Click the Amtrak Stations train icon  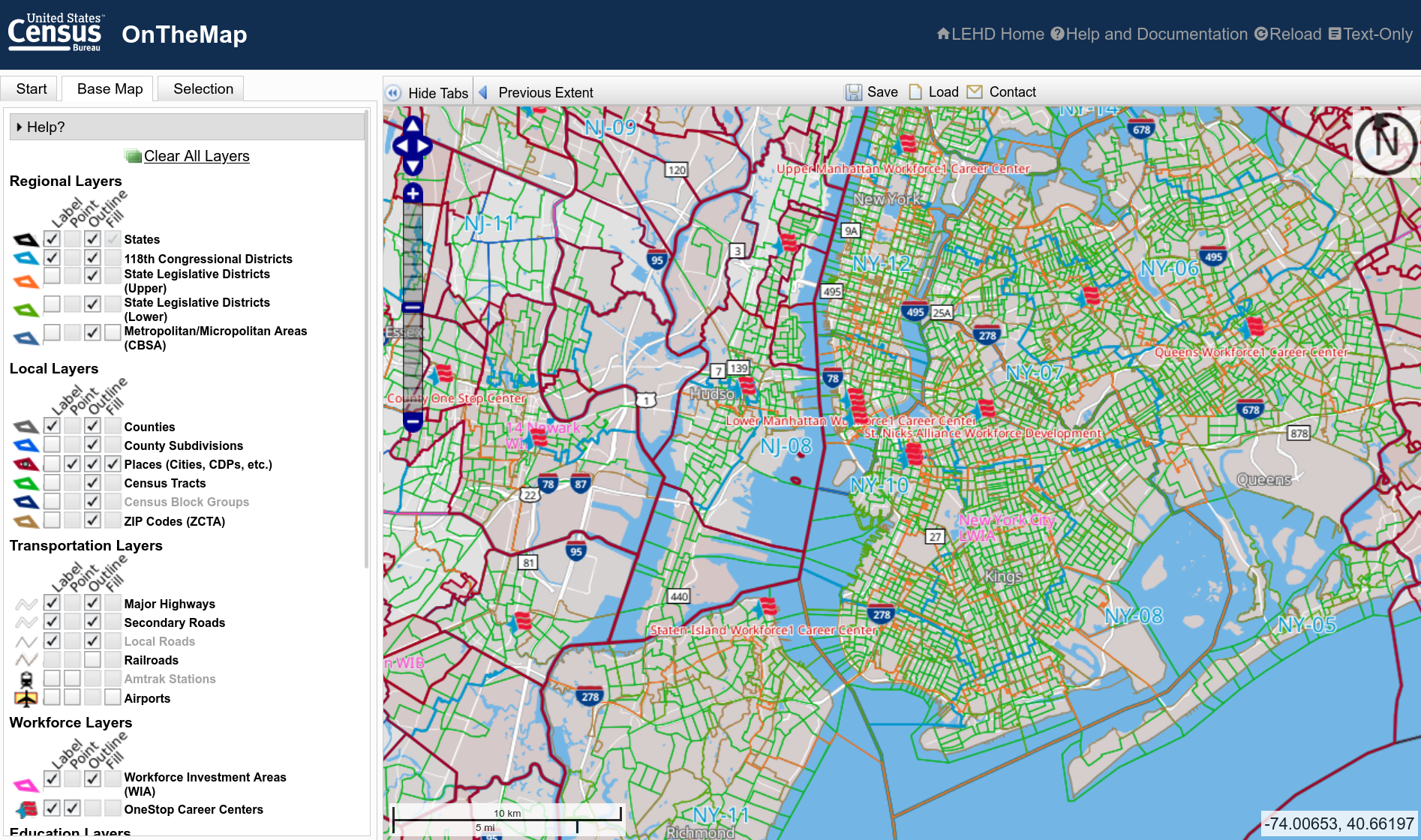26,679
